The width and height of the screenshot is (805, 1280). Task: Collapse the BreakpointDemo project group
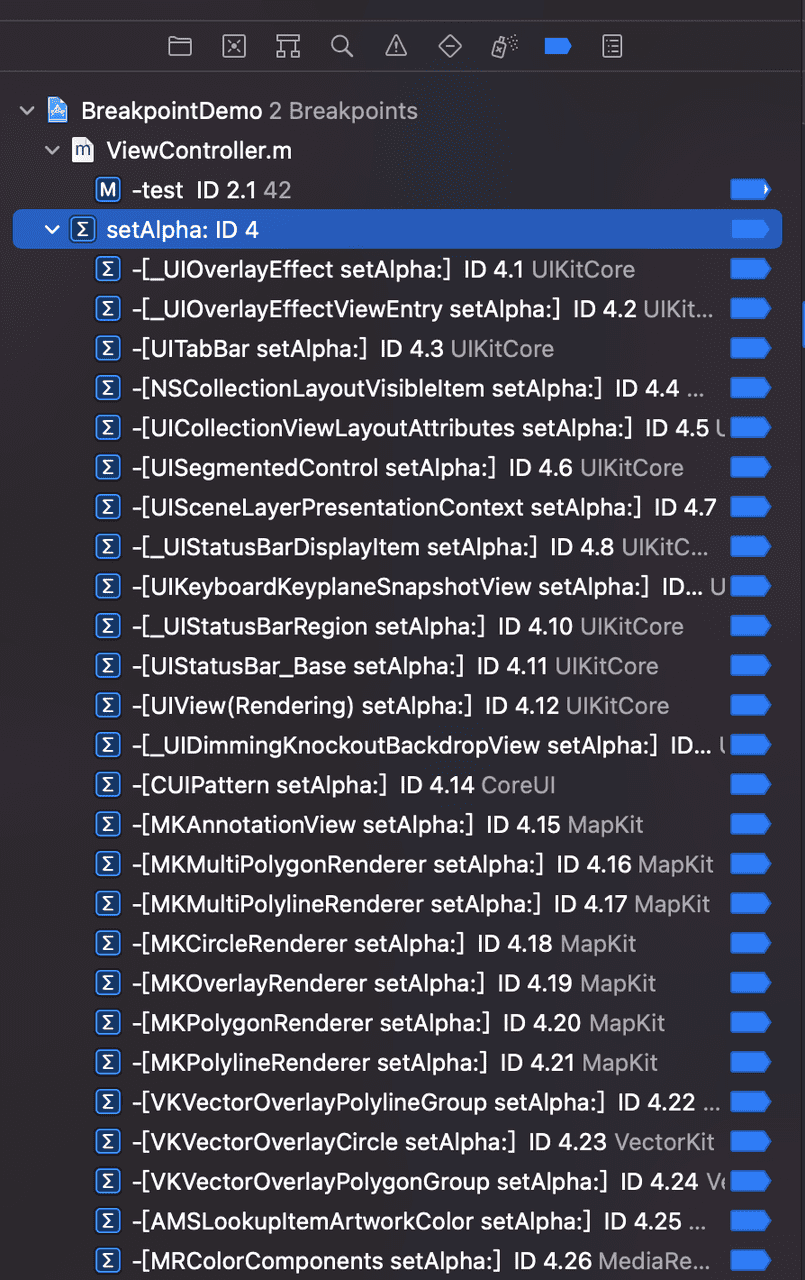pos(27,111)
